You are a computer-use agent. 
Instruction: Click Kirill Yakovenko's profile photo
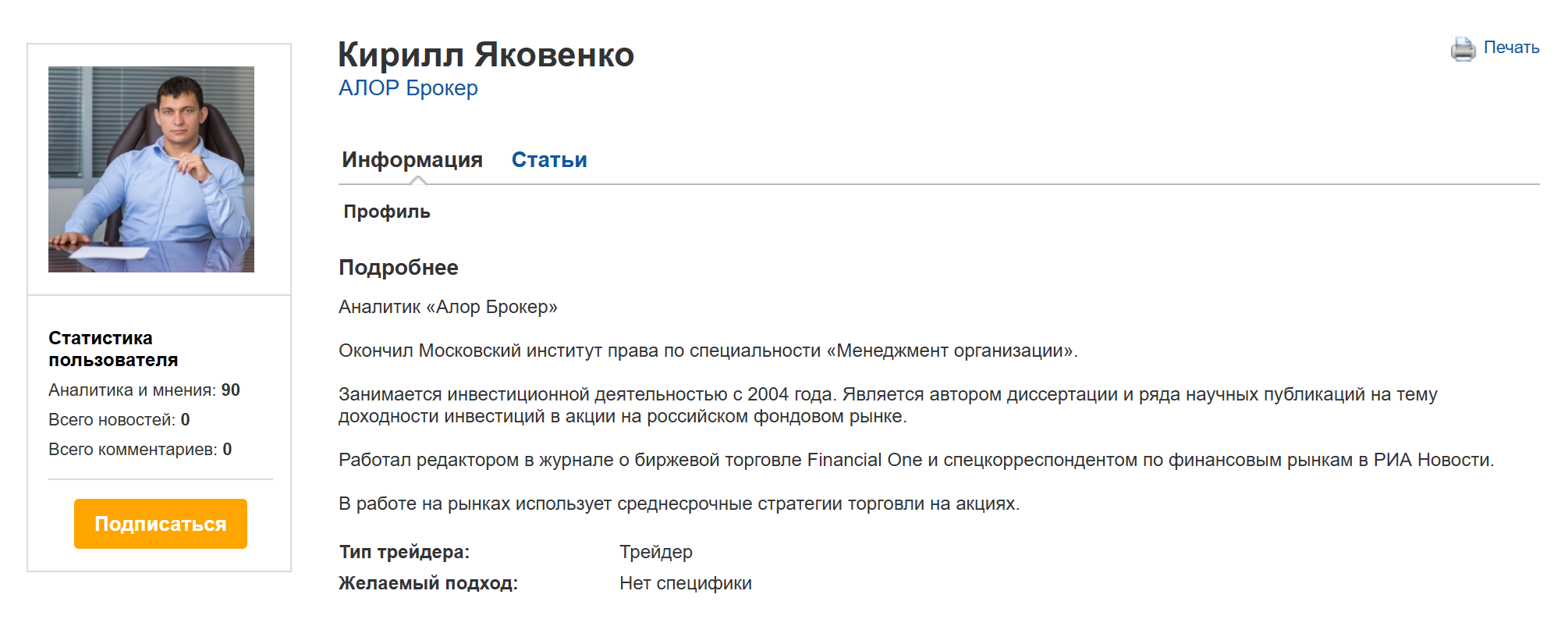coord(151,169)
